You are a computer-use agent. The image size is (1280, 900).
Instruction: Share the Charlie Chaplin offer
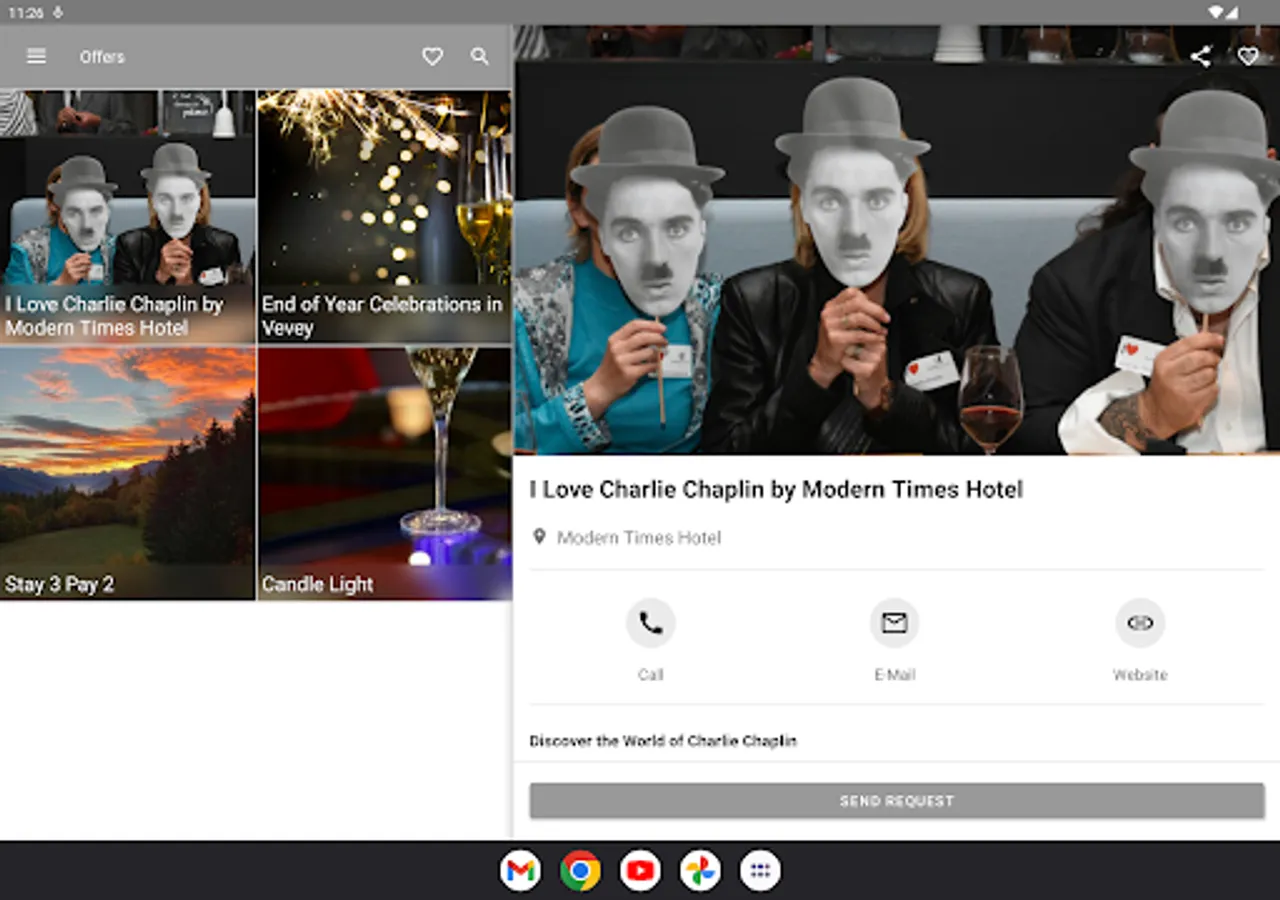[1200, 57]
